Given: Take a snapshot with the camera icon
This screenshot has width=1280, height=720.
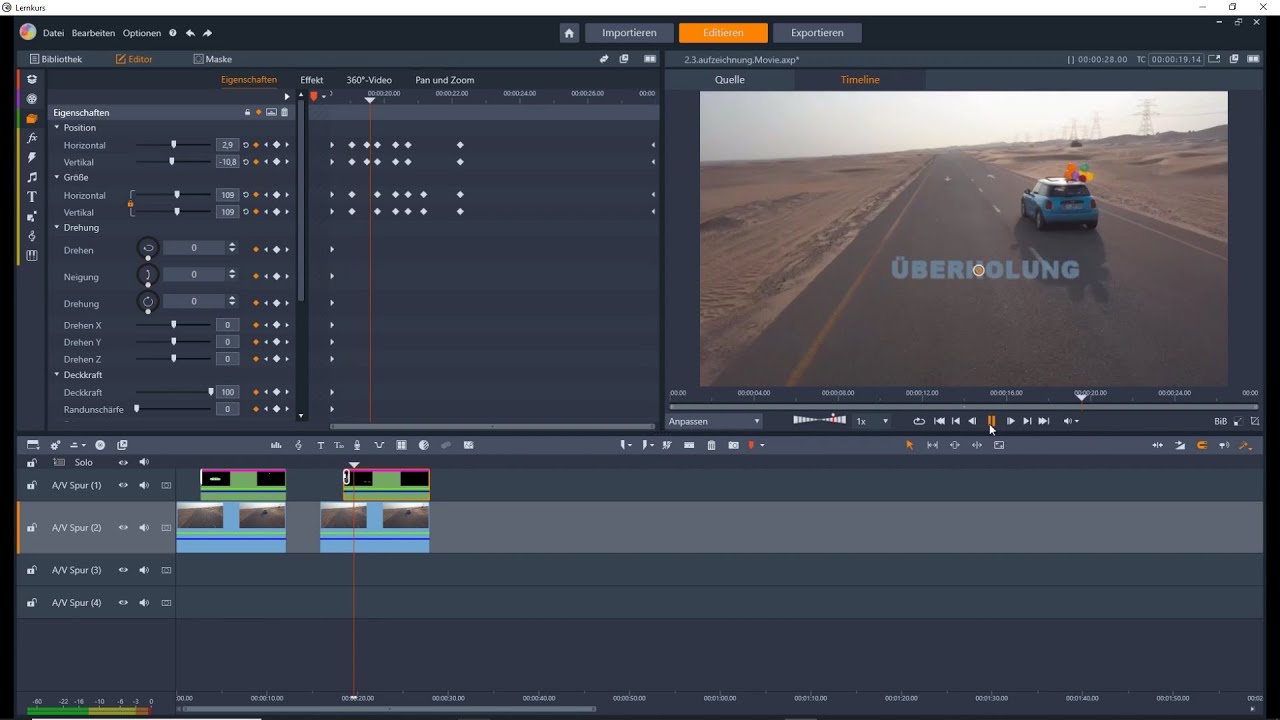Looking at the screenshot, I should 733,445.
